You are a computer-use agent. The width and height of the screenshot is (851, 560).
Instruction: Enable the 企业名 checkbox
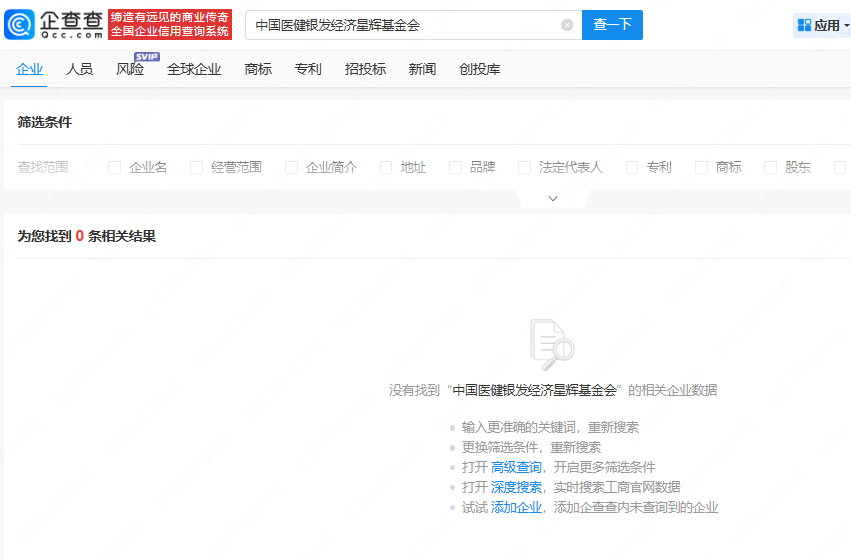click(115, 168)
